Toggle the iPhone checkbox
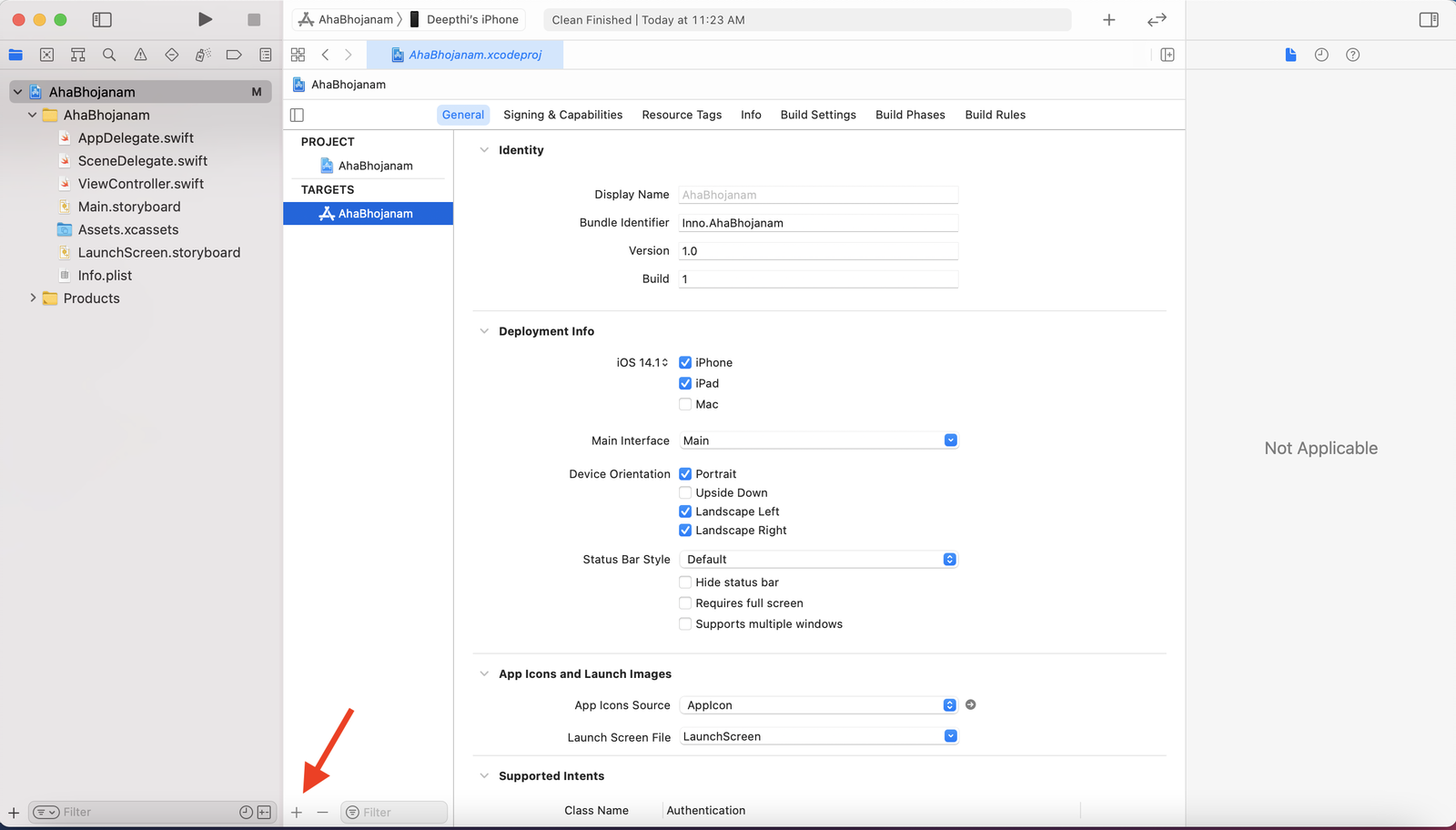Viewport: 1456px width, 830px height. coord(685,362)
